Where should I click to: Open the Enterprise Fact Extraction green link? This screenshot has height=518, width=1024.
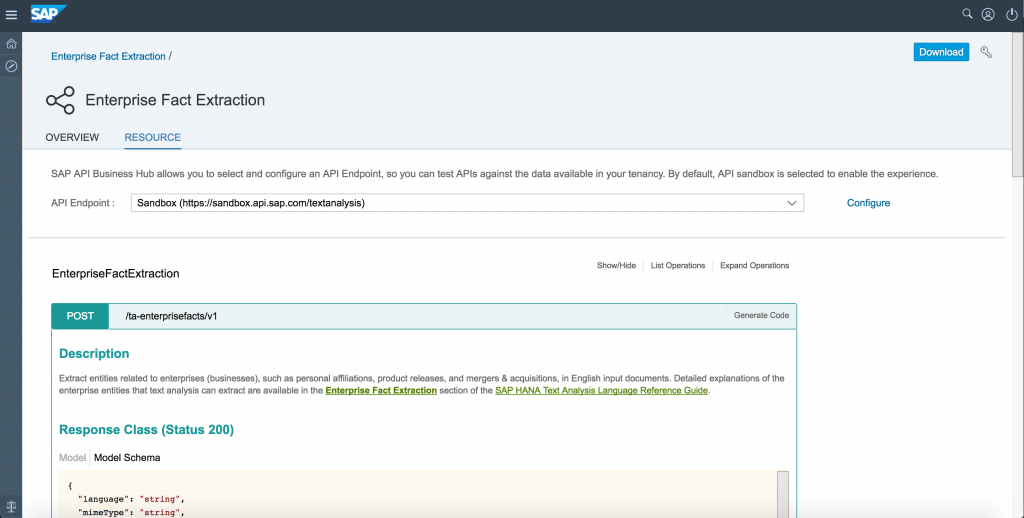point(381,391)
